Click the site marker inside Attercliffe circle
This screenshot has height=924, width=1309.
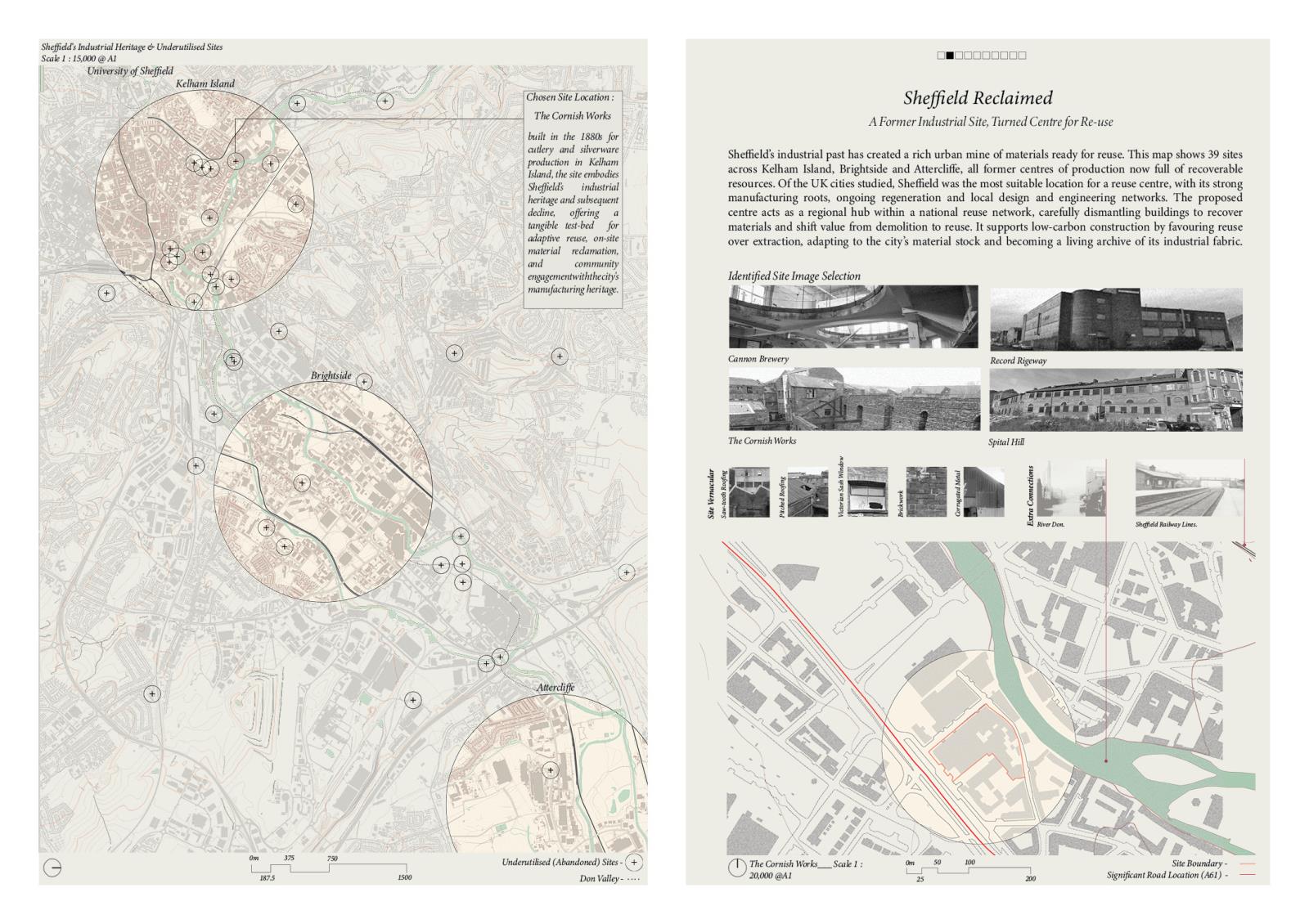coord(551,769)
